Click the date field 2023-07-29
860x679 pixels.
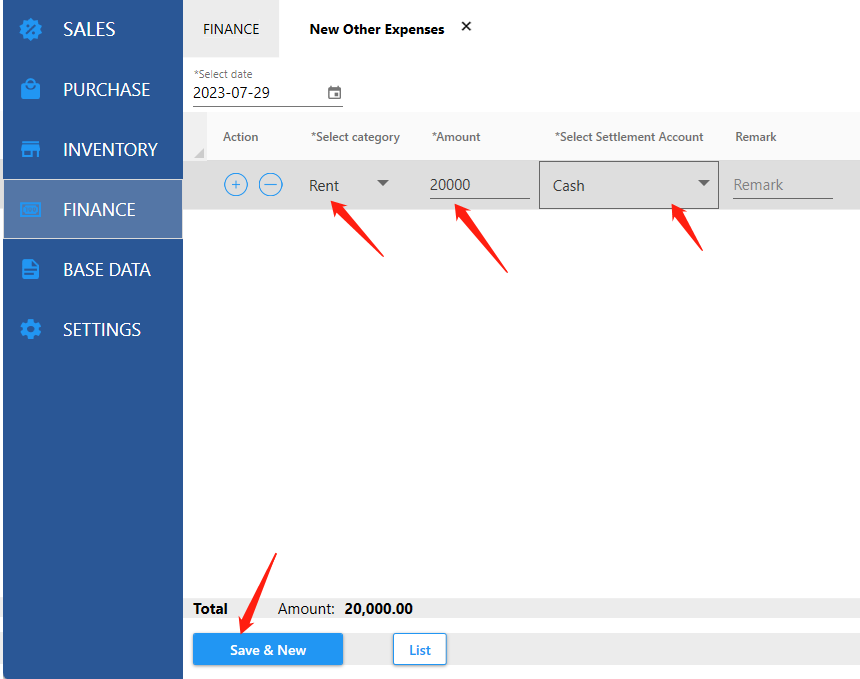click(257, 93)
